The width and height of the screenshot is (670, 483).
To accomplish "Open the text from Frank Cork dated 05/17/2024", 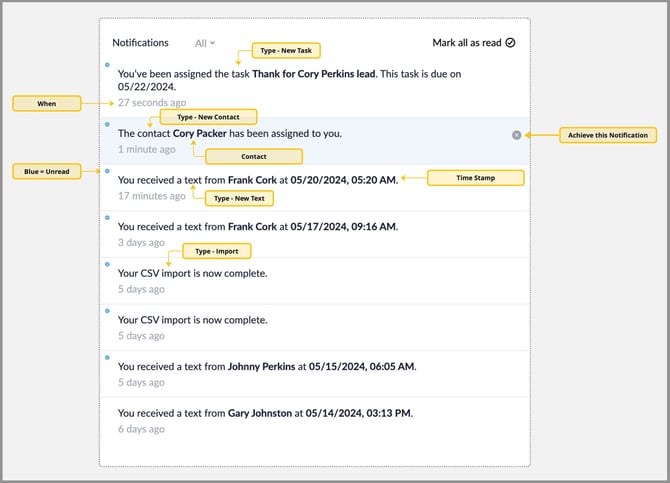I will [258, 227].
